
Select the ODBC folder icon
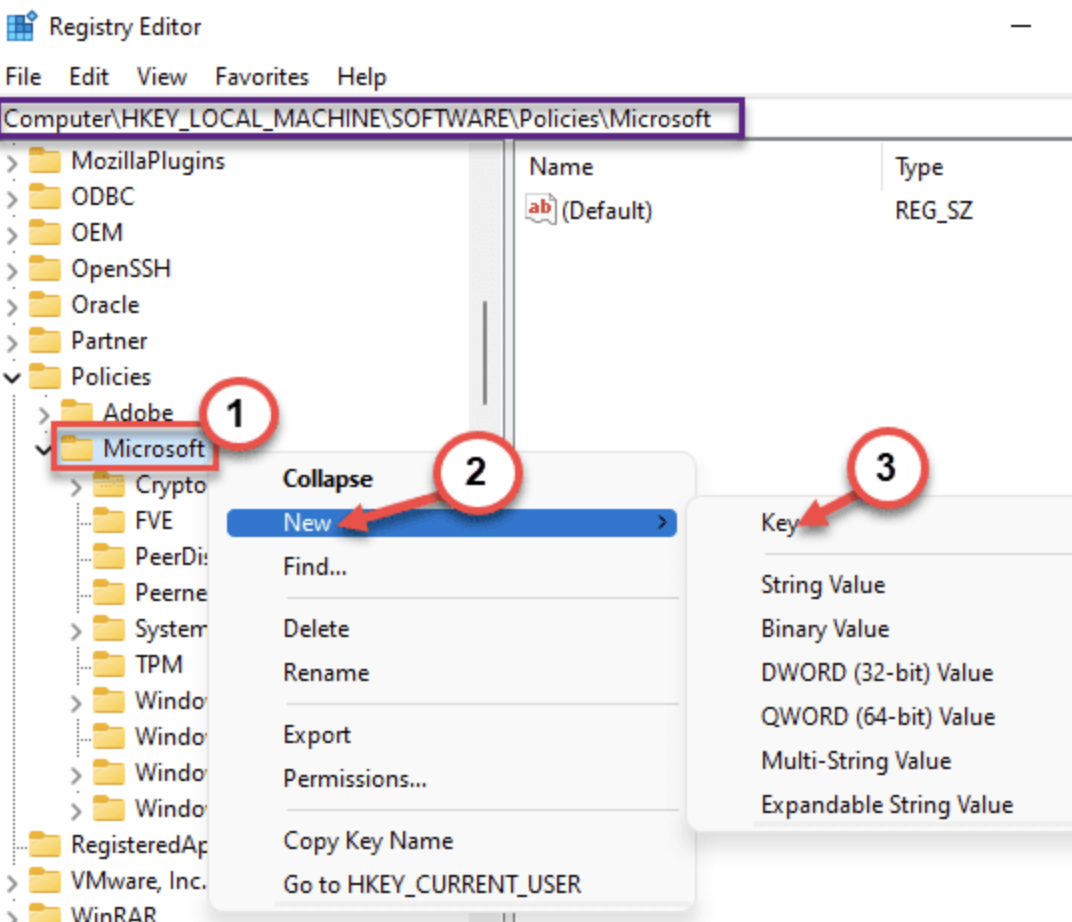click(x=45, y=197)
